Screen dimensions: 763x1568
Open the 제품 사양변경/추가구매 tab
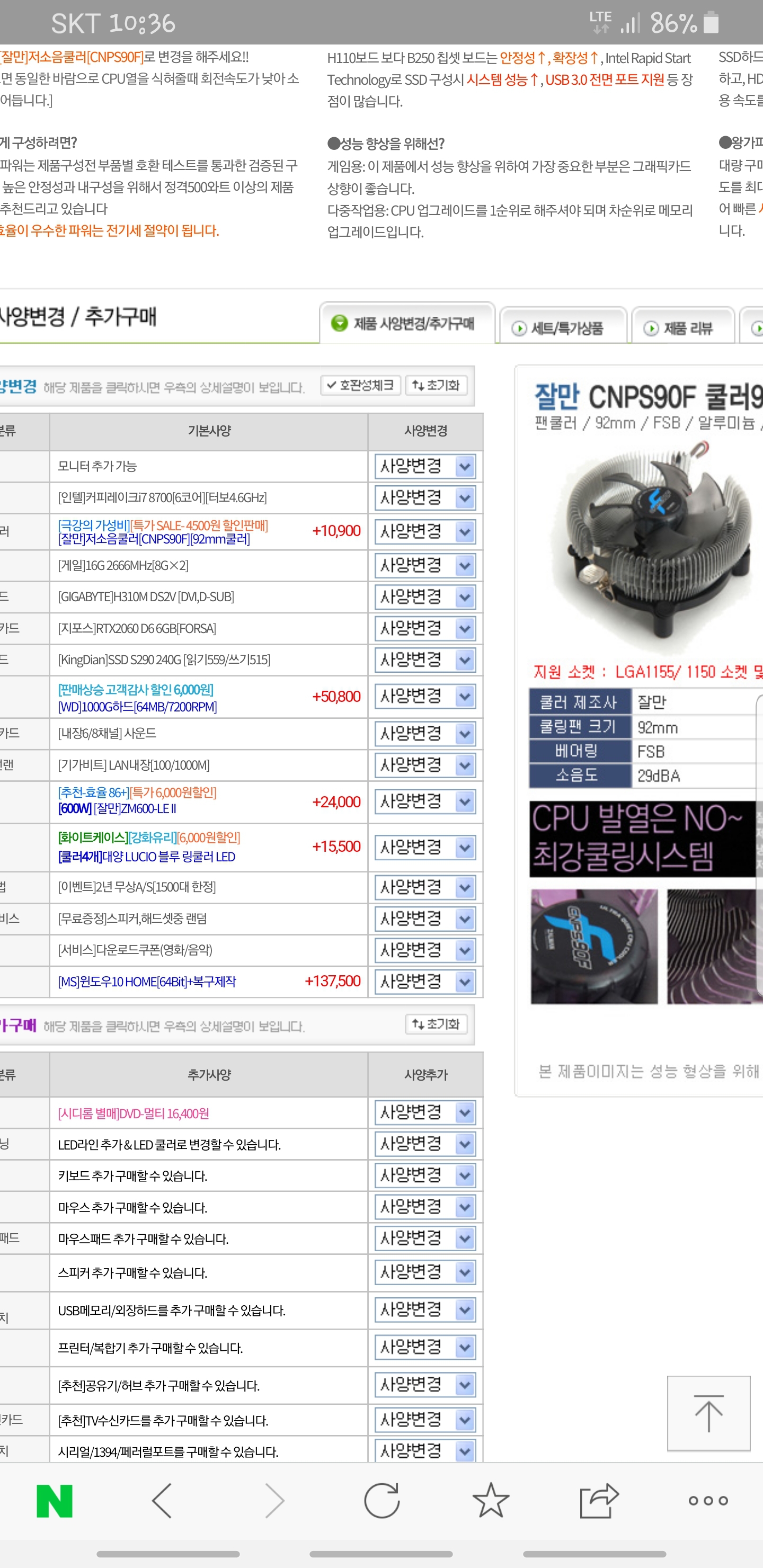coord(407,323)
